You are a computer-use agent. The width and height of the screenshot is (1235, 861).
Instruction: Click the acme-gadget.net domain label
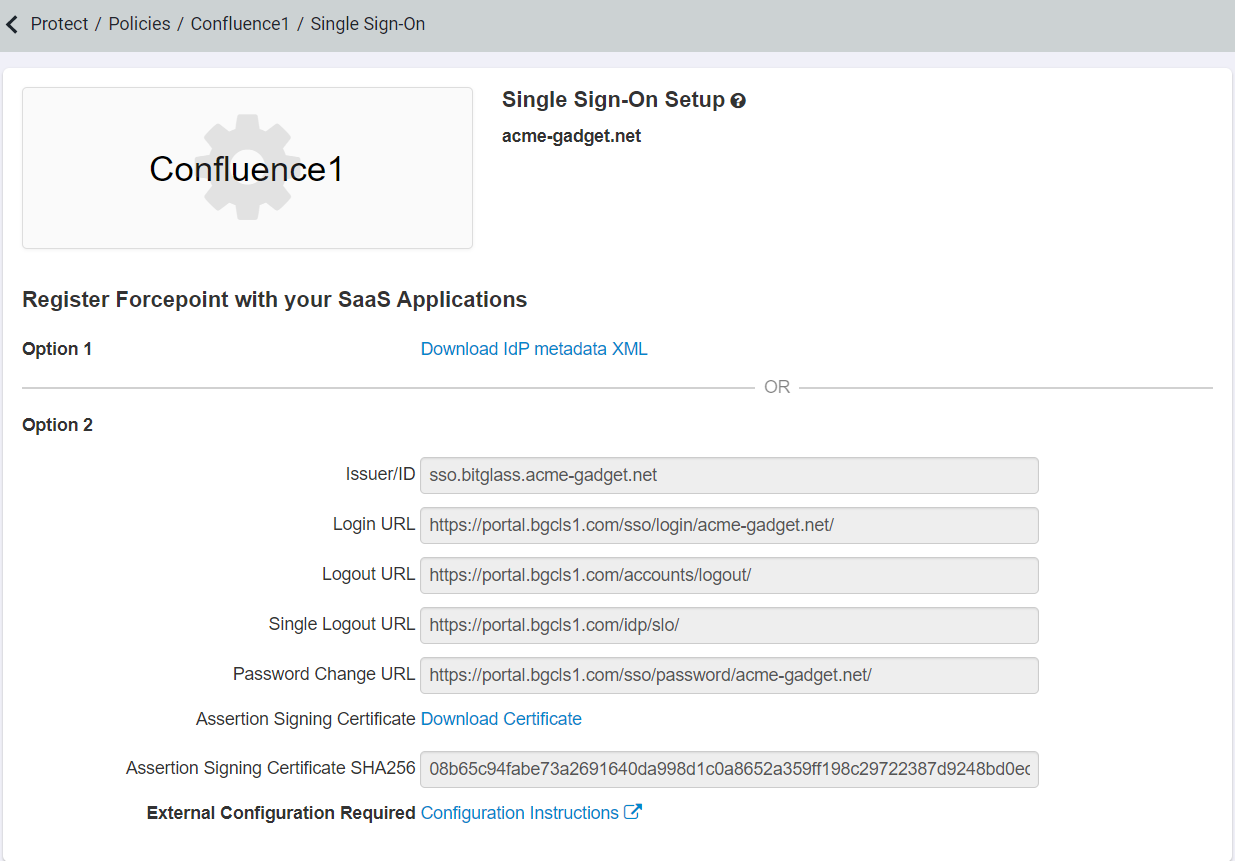point(571,135)
